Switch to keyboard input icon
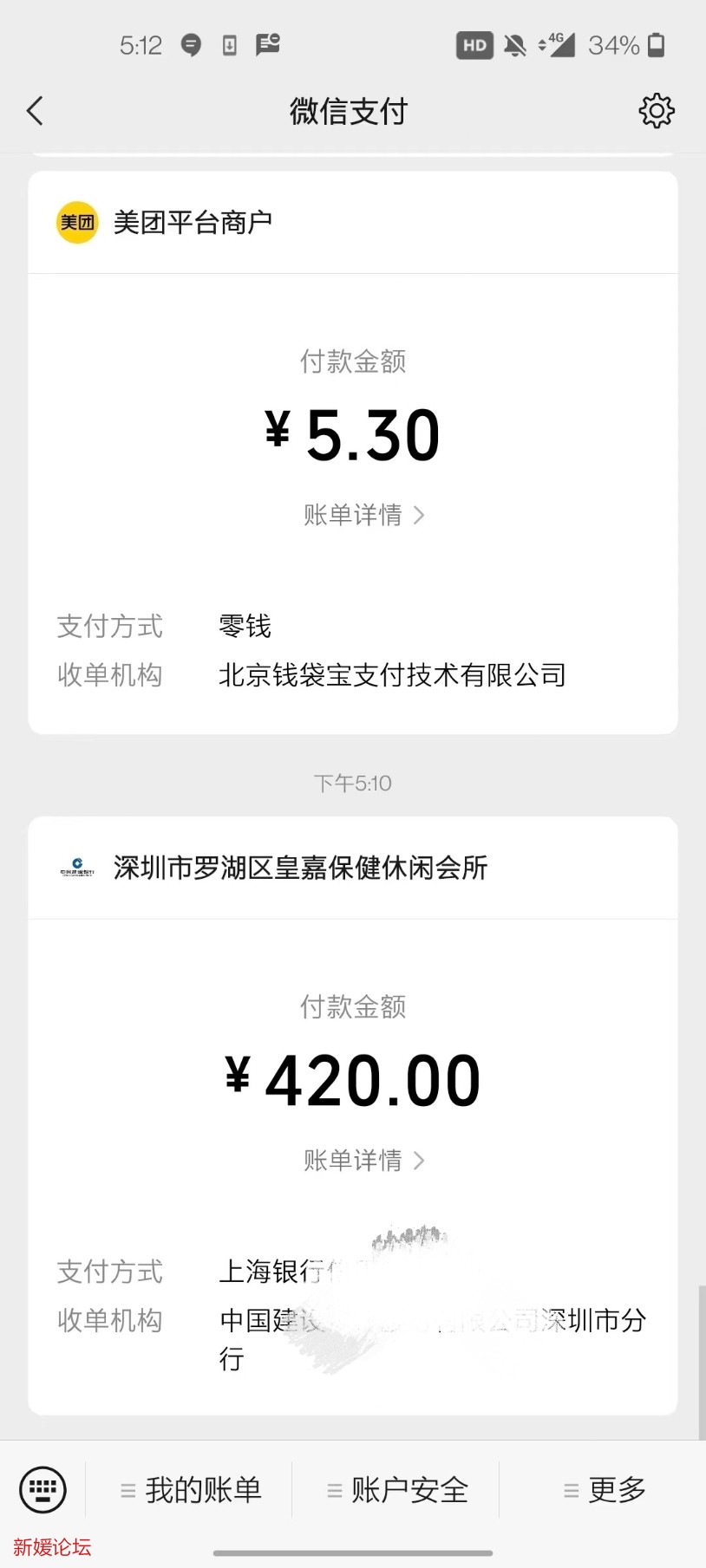Viewport: 706px width, 1568px height. [x=42, y=1489]
